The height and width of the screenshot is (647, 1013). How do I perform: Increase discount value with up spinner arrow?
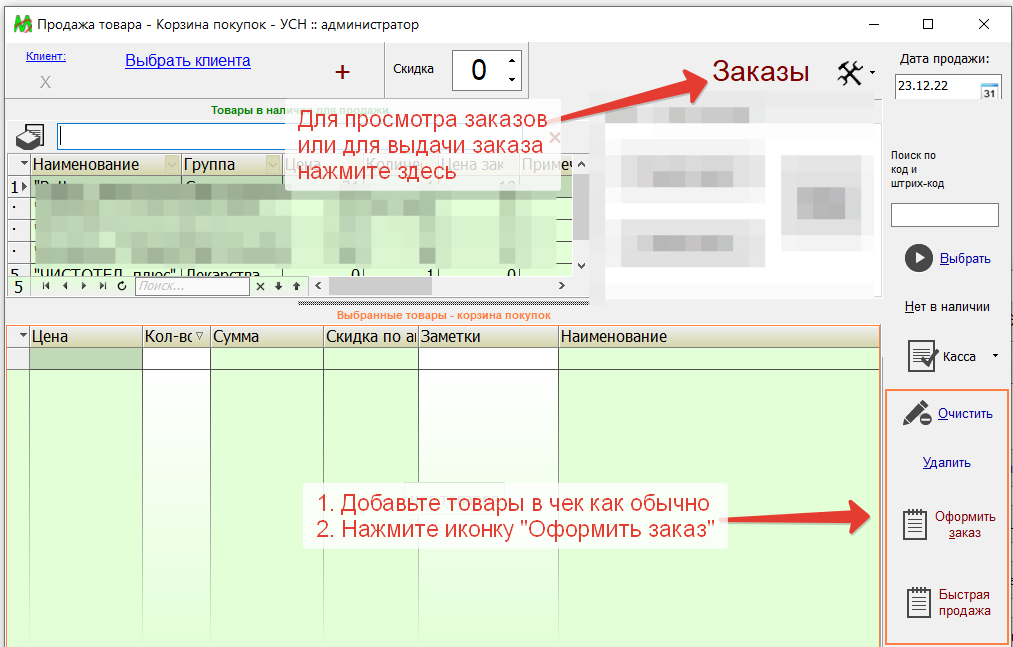512,61
